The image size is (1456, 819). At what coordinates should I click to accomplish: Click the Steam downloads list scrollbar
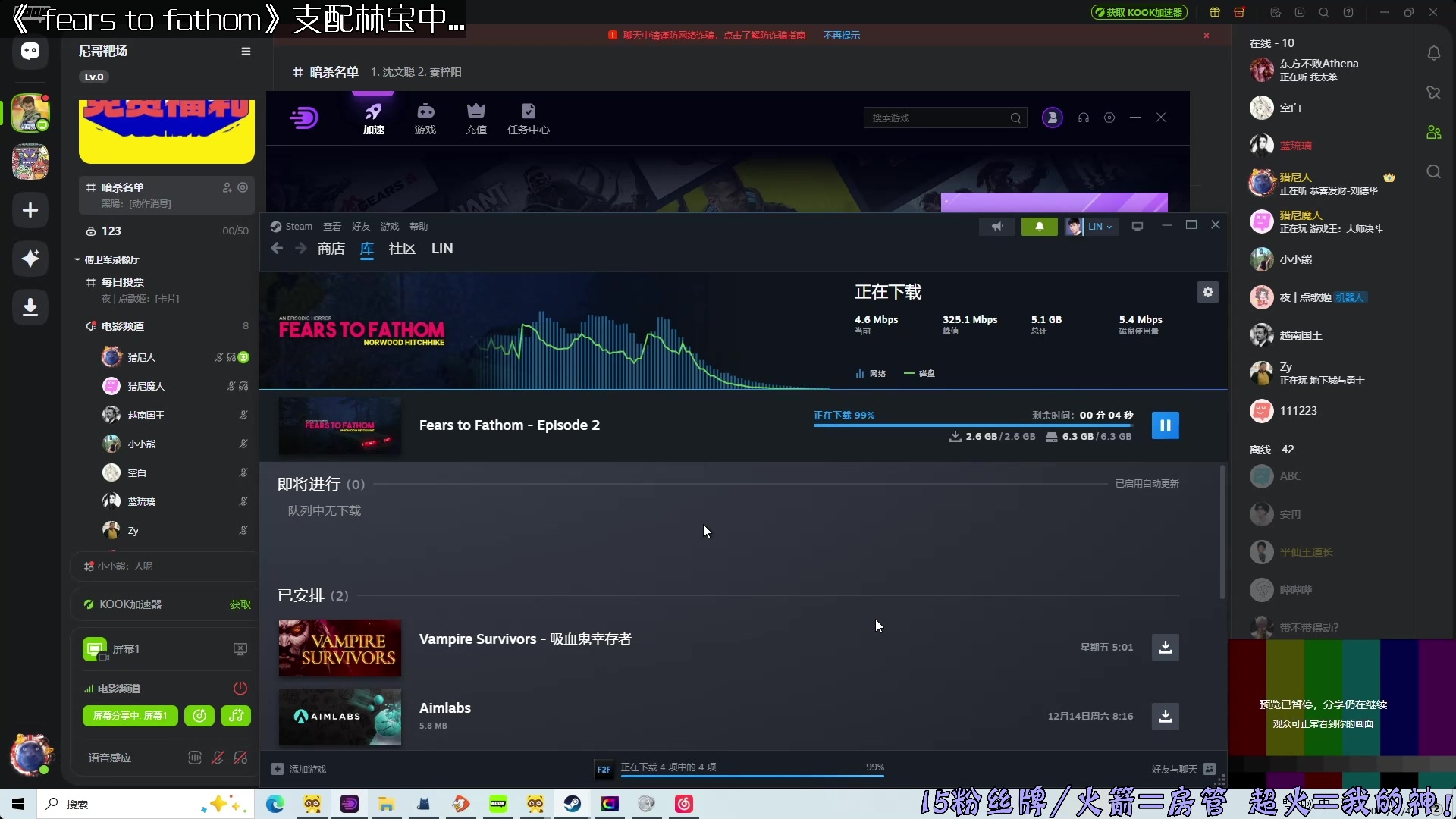(1222, 531)
